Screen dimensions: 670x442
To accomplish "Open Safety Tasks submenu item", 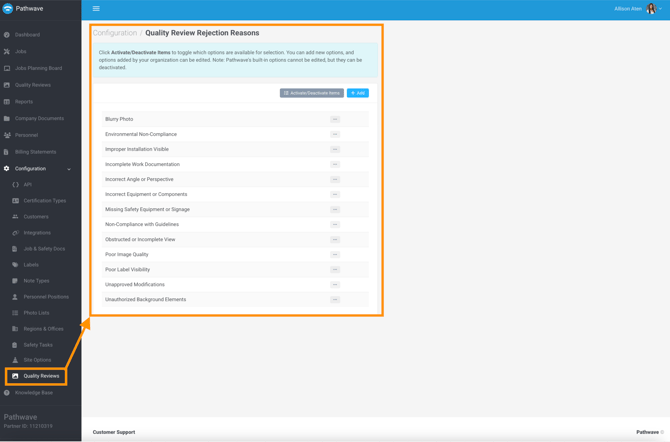I will 38,345.
